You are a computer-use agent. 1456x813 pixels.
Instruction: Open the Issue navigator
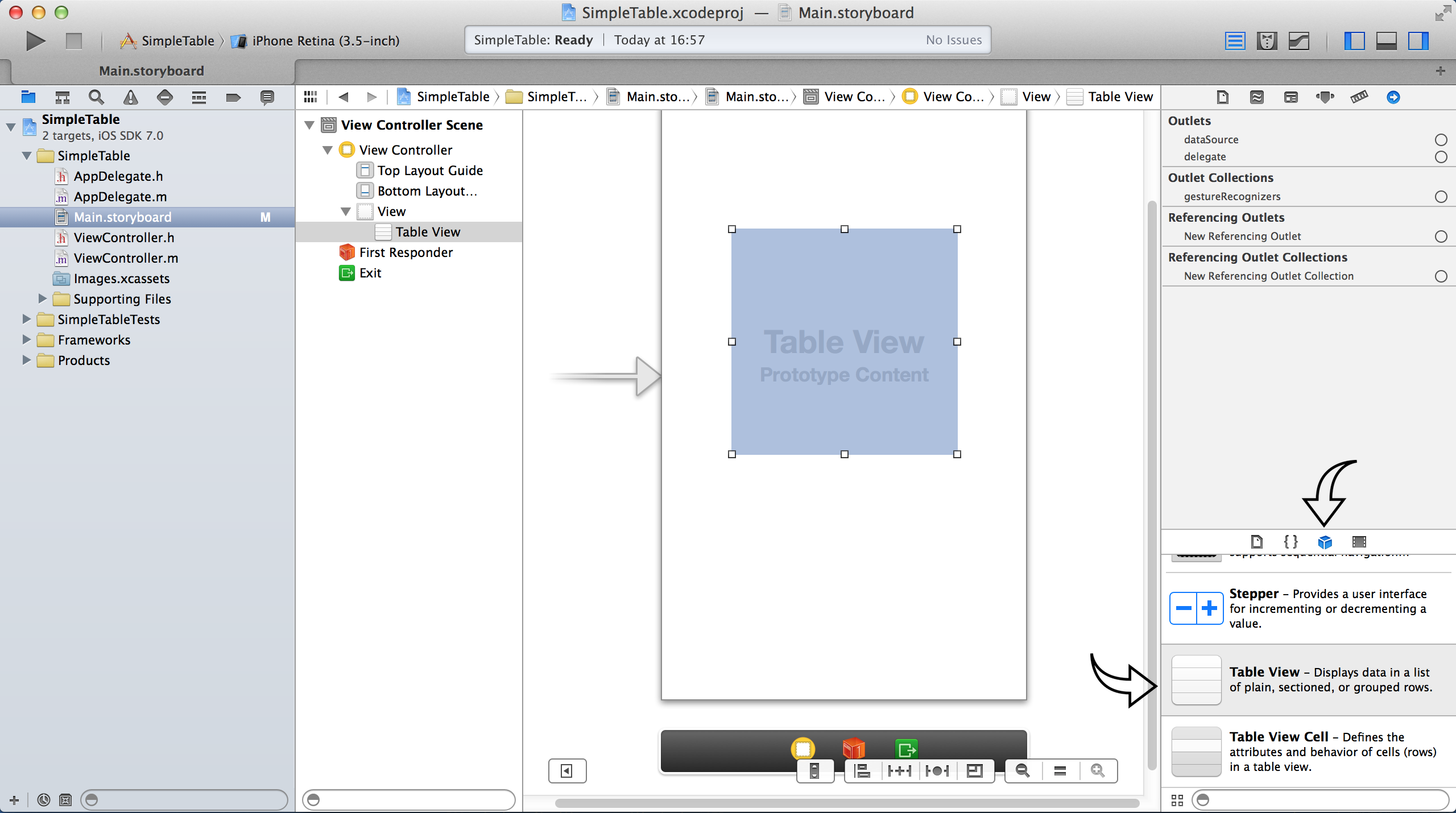click(130, 97)
